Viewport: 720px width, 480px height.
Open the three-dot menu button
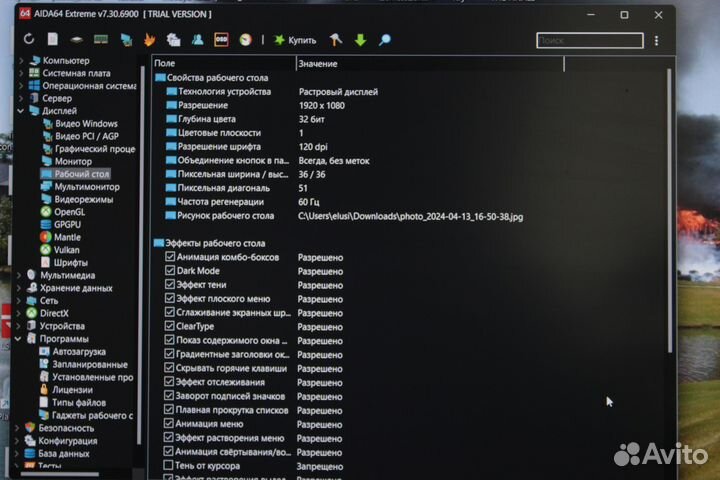(657, 40)
